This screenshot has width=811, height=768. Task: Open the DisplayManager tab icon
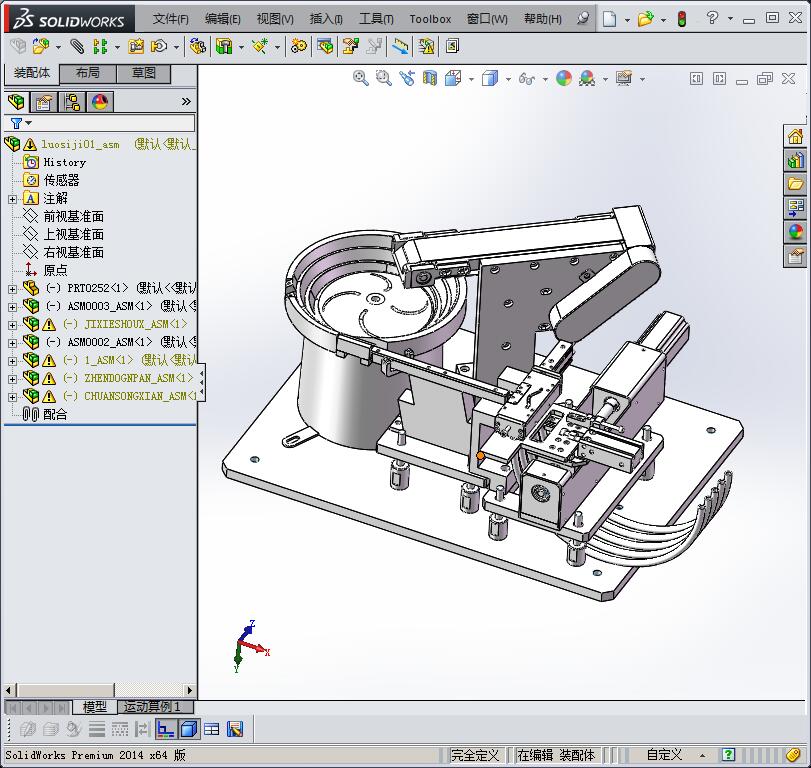tap(100, 102)
